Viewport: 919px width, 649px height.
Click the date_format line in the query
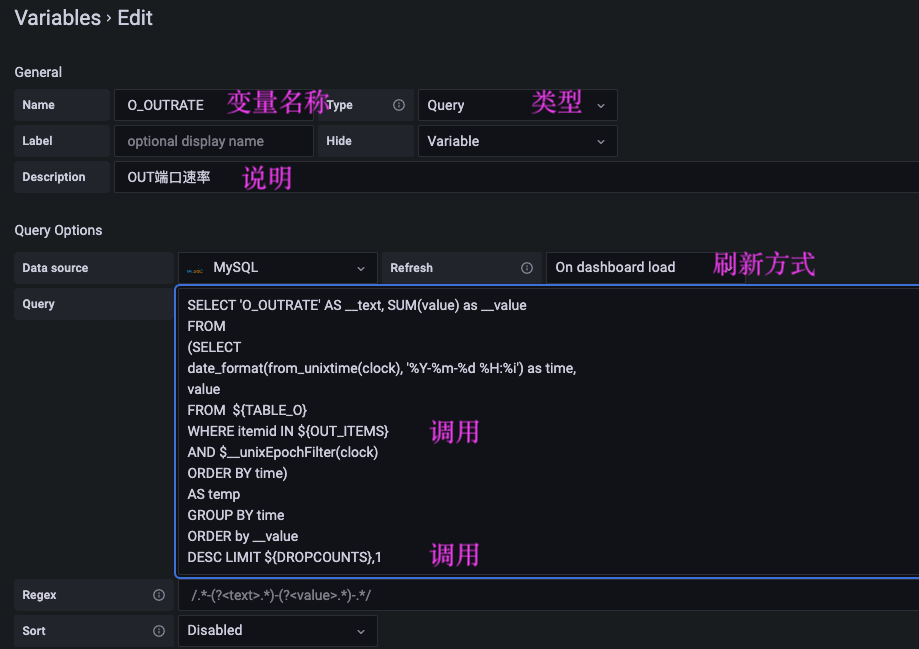pyautogui.click(x=382, y=368)
